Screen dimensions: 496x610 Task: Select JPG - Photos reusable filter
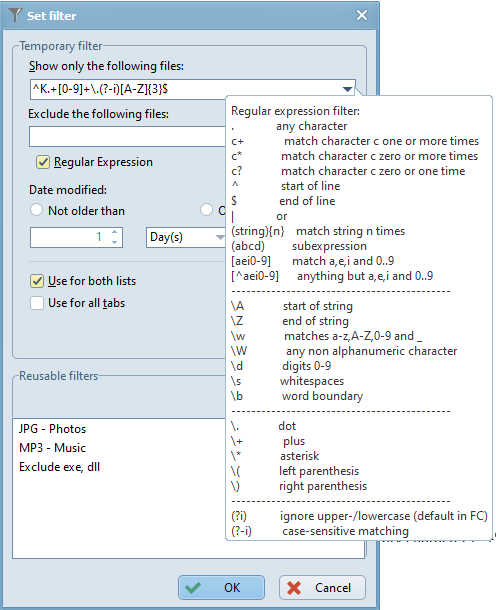coord(53,429)
